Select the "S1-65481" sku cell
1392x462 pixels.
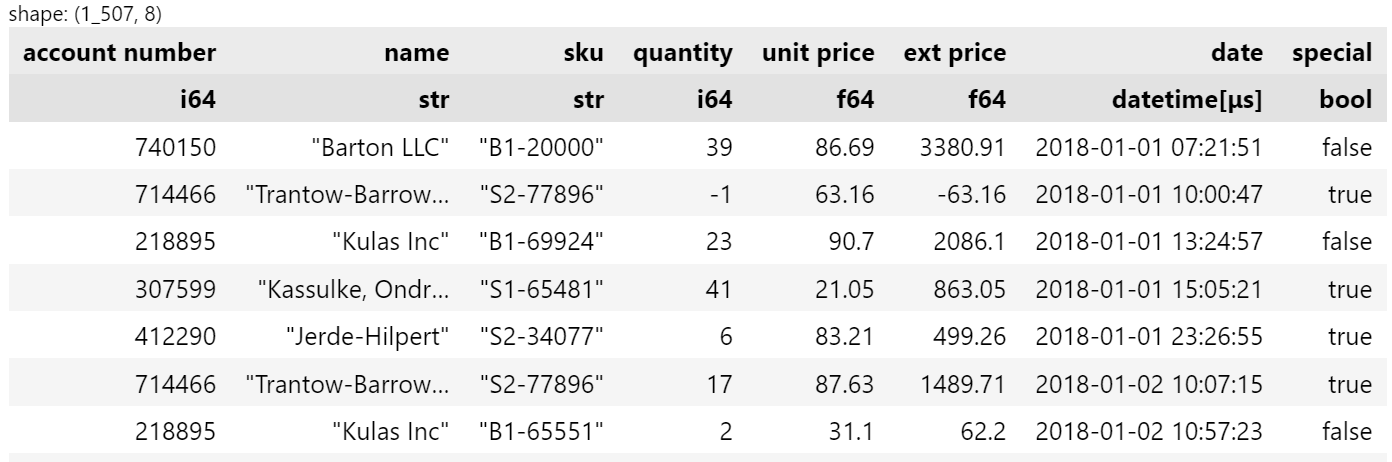[541, 290]
